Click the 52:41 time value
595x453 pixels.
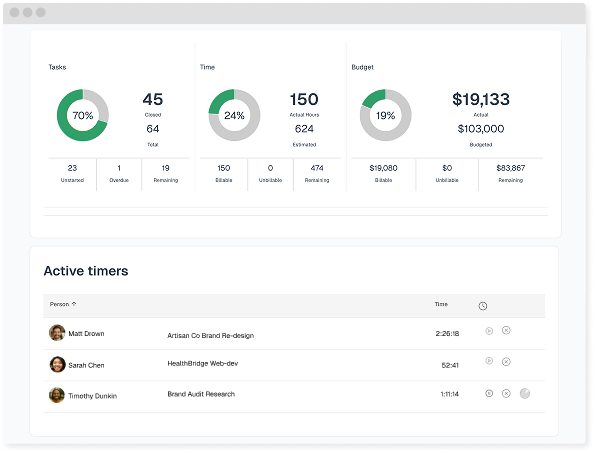[x=450, y=365]
